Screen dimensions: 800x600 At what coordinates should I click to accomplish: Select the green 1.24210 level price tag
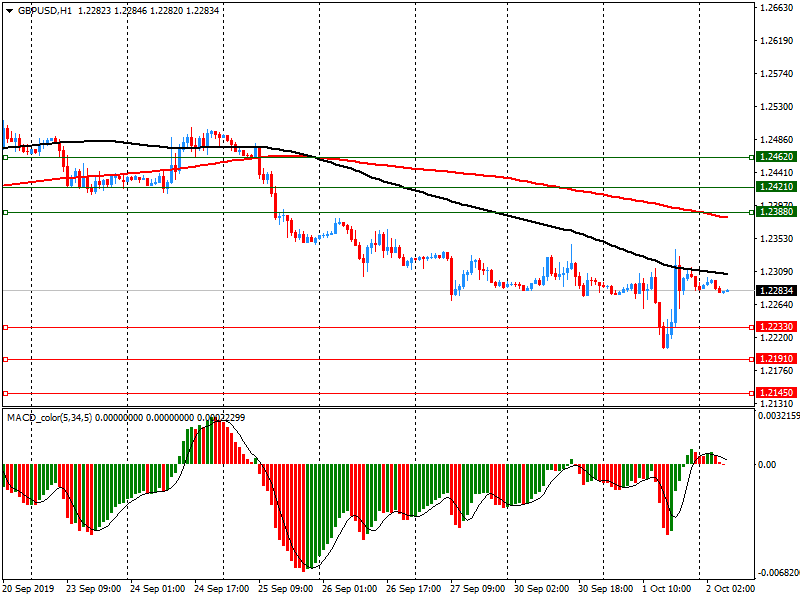[777, 187]
